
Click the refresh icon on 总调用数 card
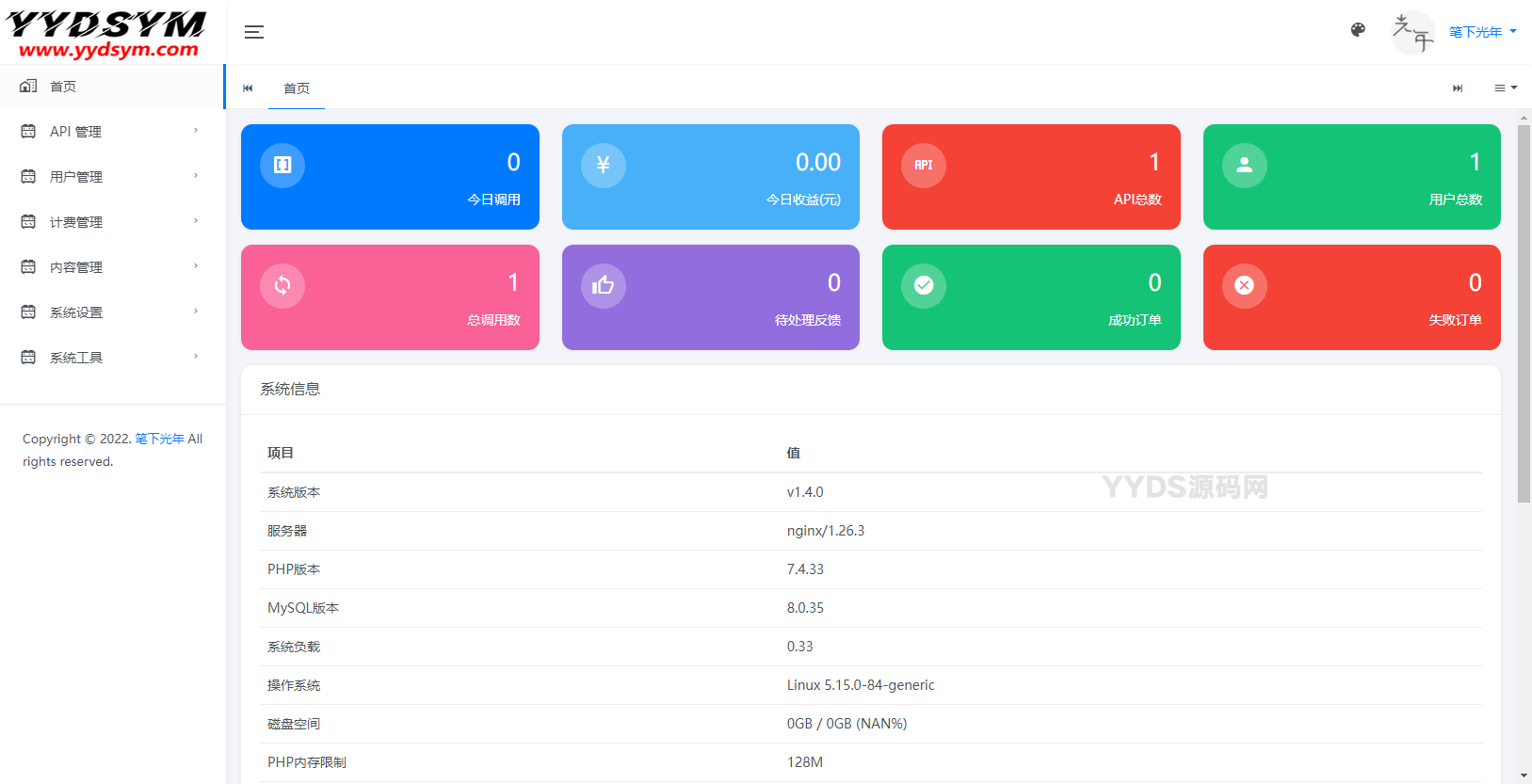tap(282, 286)
